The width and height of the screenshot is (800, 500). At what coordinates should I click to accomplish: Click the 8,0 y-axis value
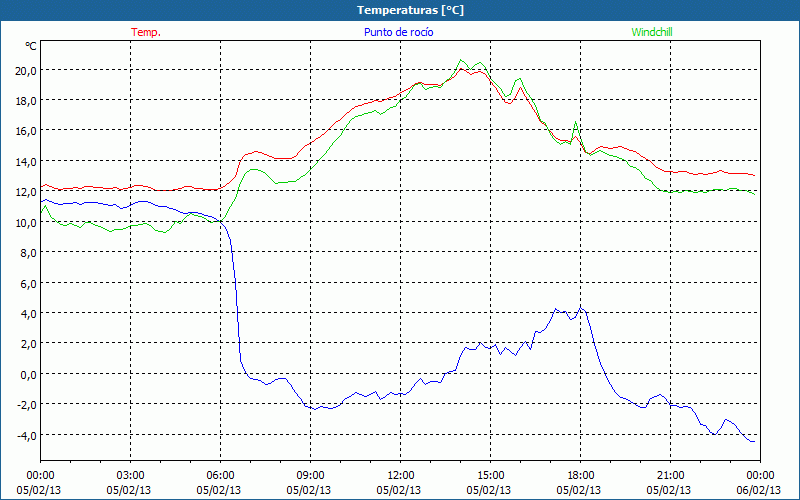tap(28, 253)
